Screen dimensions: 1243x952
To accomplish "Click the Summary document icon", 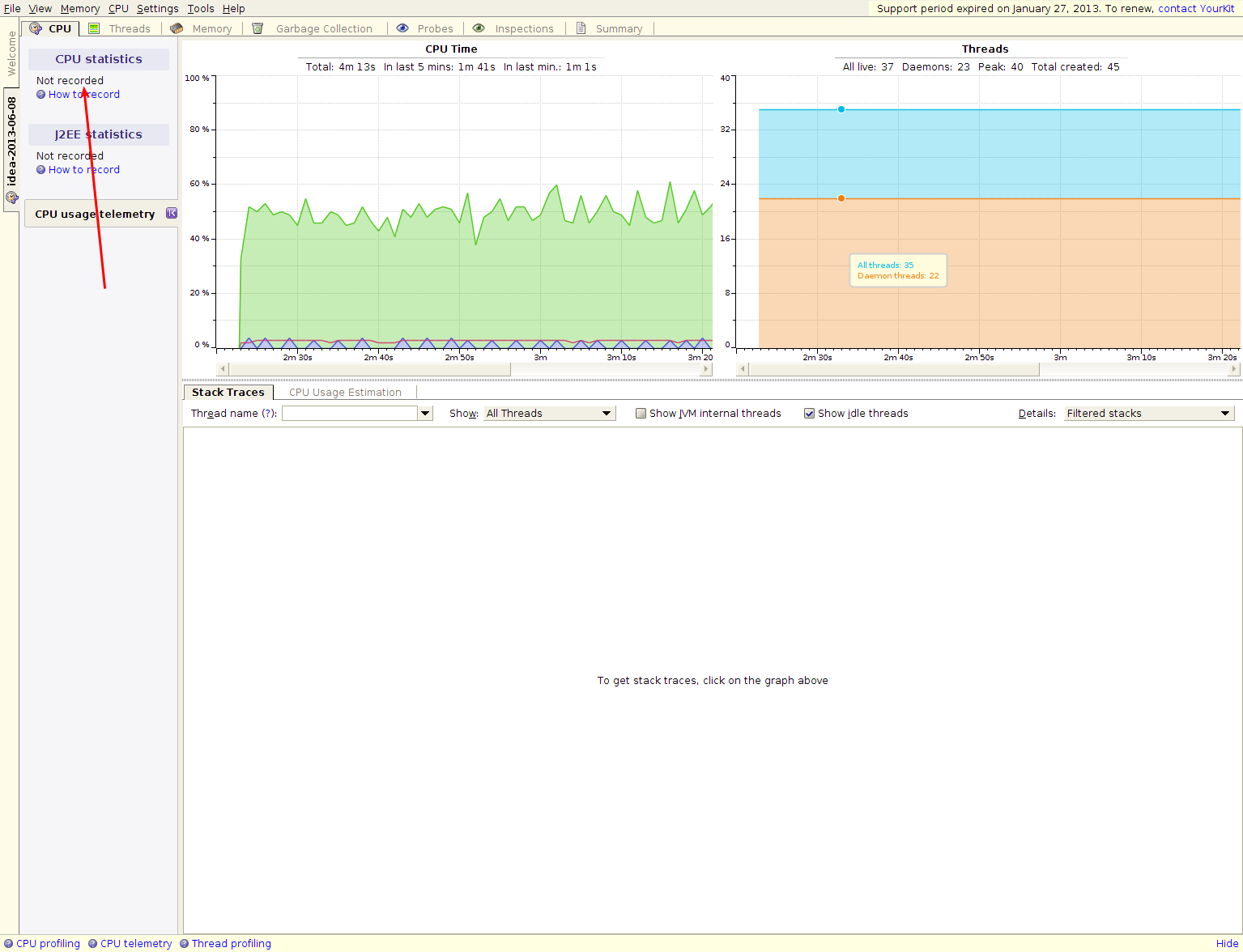I will pyautogui.click(x=581, y=28).
